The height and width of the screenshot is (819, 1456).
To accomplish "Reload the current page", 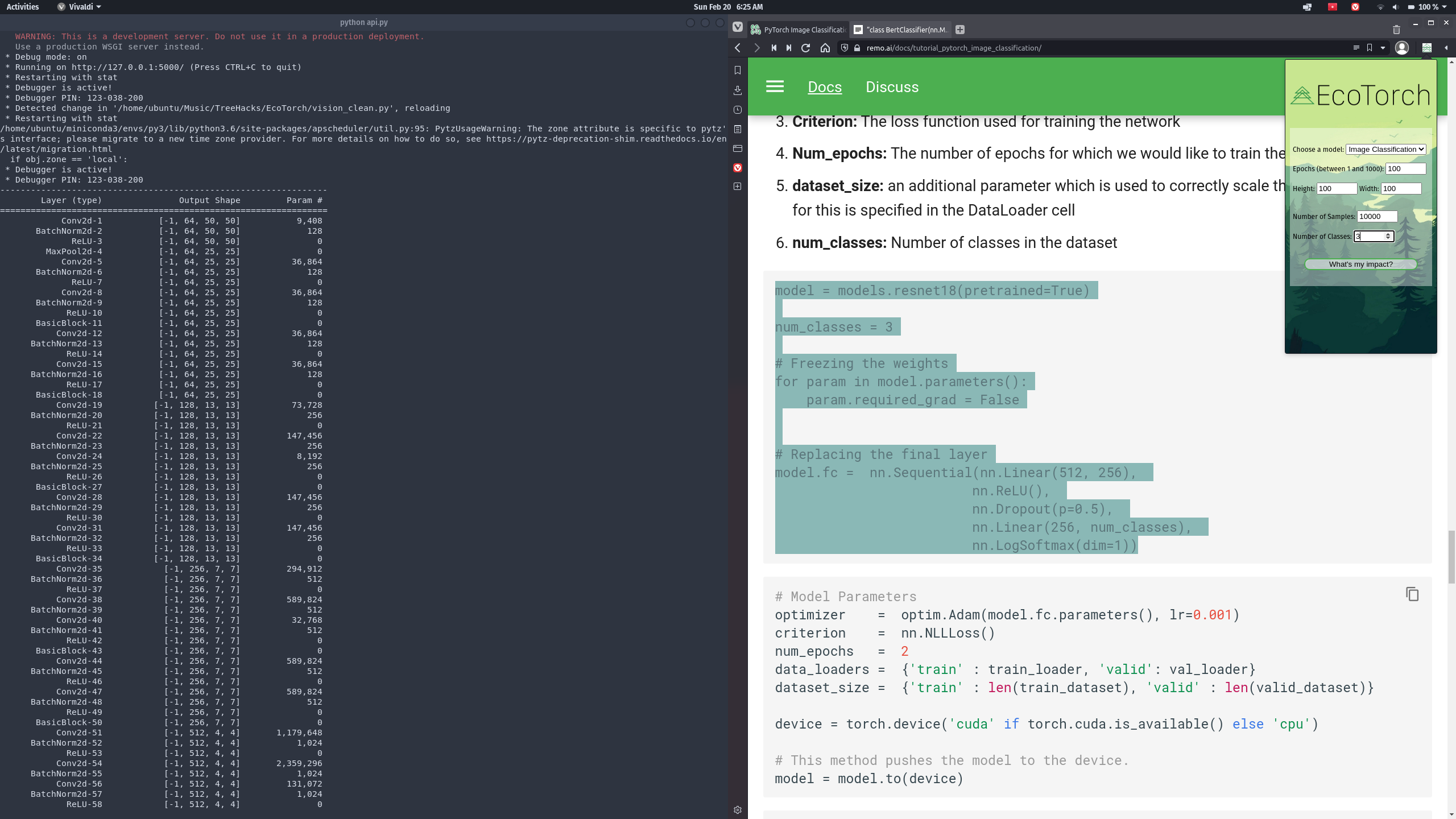I will [x=805, y=48].
